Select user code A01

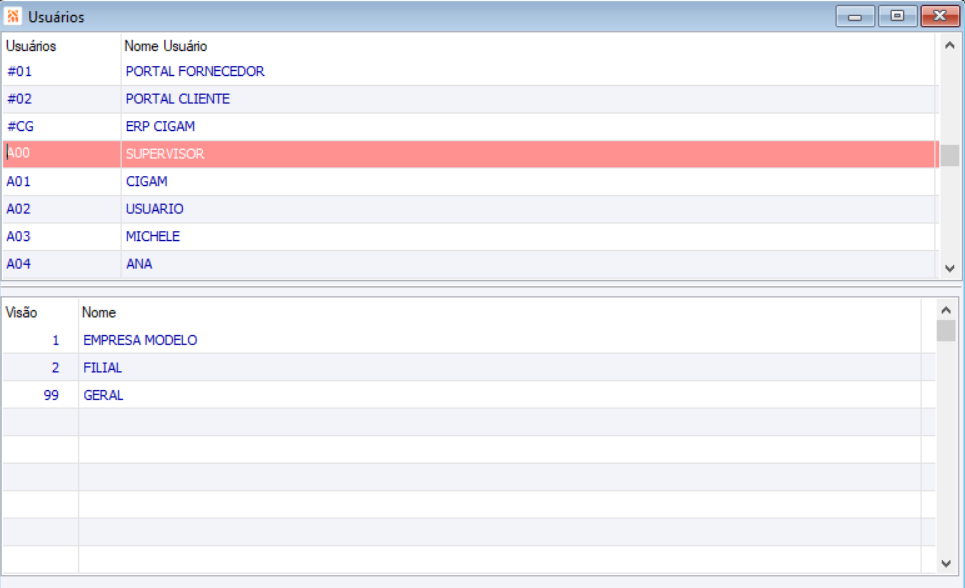18,182
